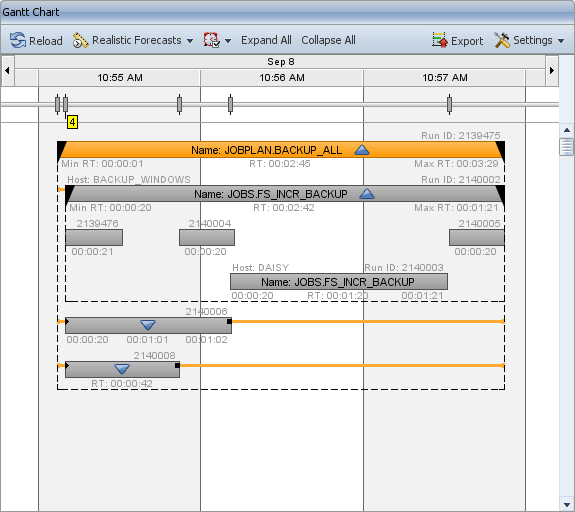Image resolution: width=575 pixels, height=512 pixels.
Task: Click the RT: 00:00:42 value
Action: pyautogui.click(x=122, y=384)
